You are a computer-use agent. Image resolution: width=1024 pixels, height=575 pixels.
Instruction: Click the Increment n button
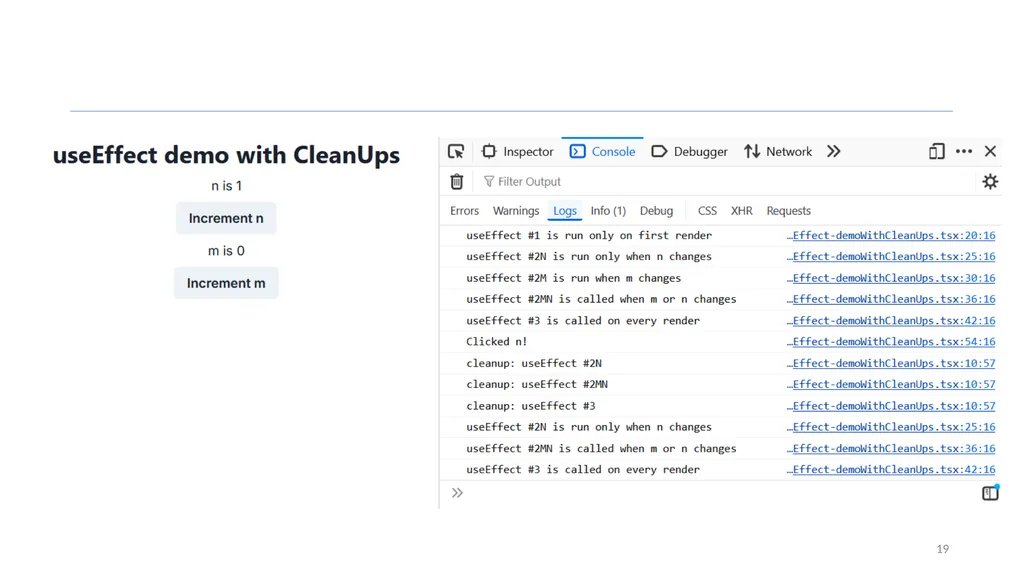tap(226, 218)
